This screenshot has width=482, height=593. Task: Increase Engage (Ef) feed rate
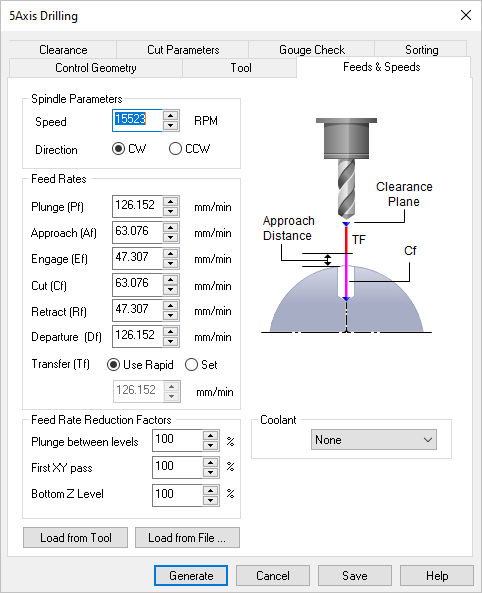171,254
